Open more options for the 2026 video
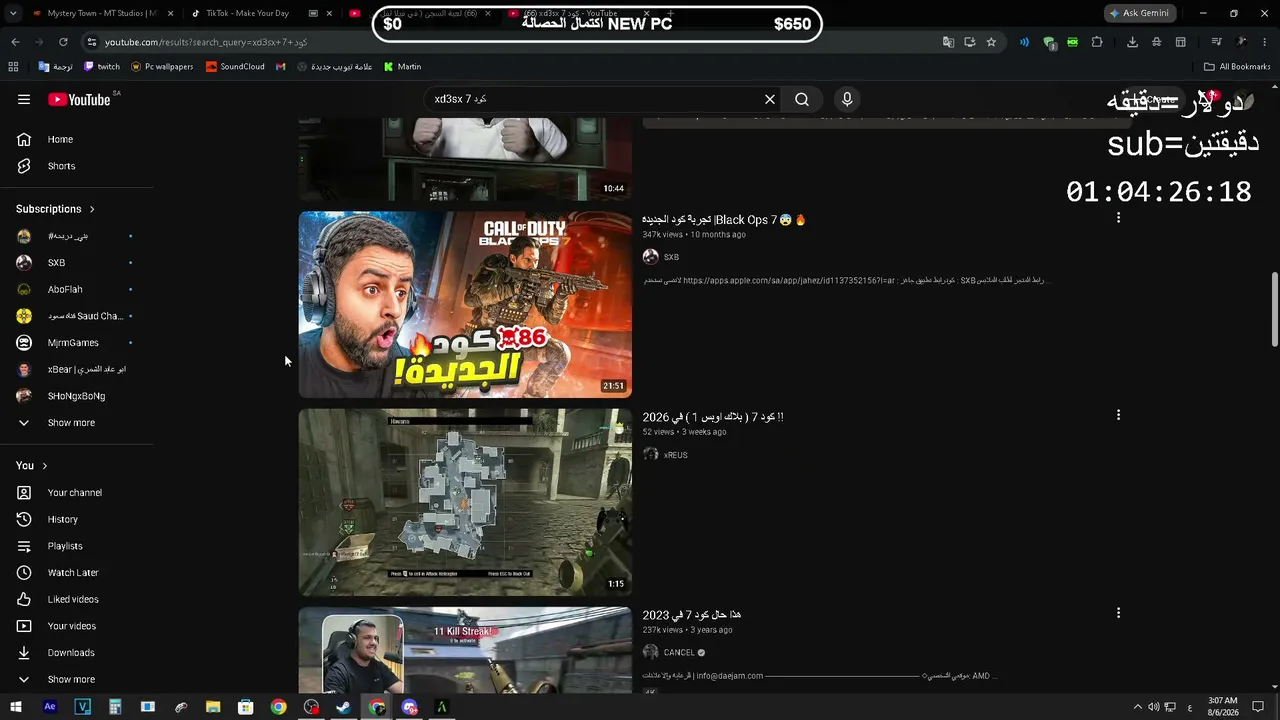 (x=1118, y=415)
